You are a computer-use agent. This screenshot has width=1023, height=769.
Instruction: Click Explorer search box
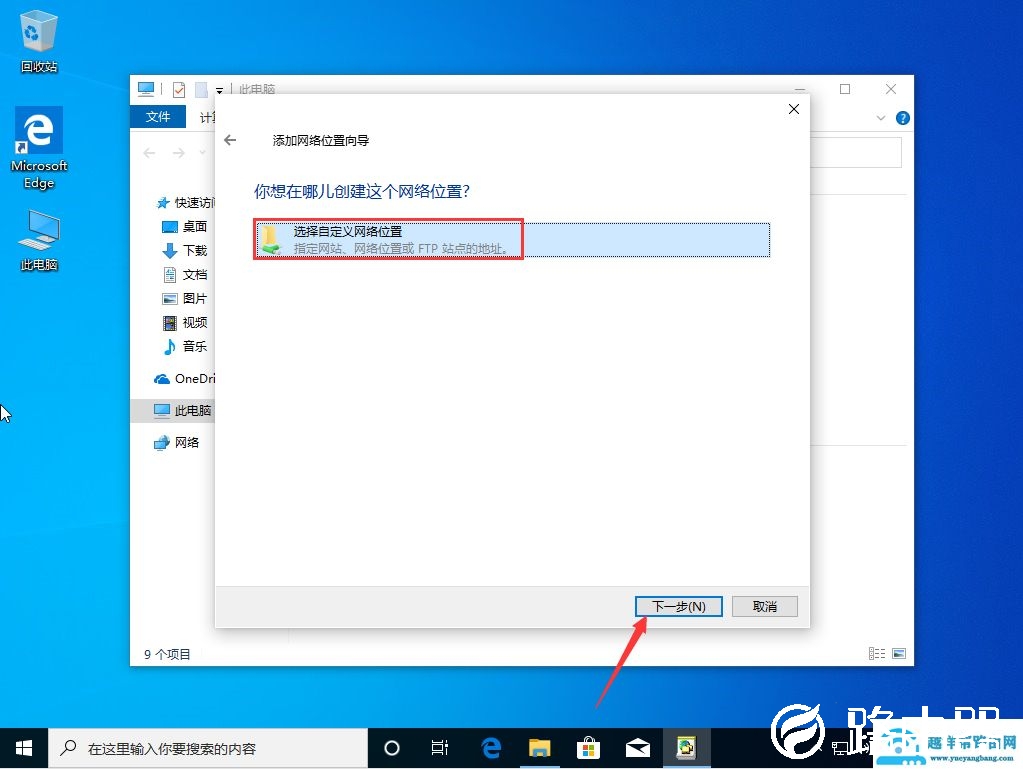[856, 153]
